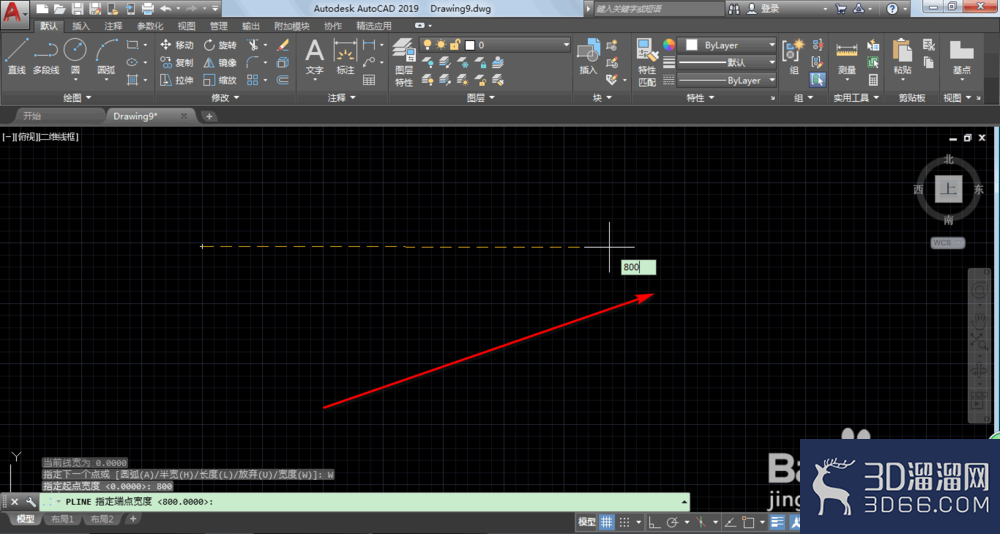The image size is (1000, 534).
Task: Toggle polar tracking in status bar
Action: coord(672,522)
